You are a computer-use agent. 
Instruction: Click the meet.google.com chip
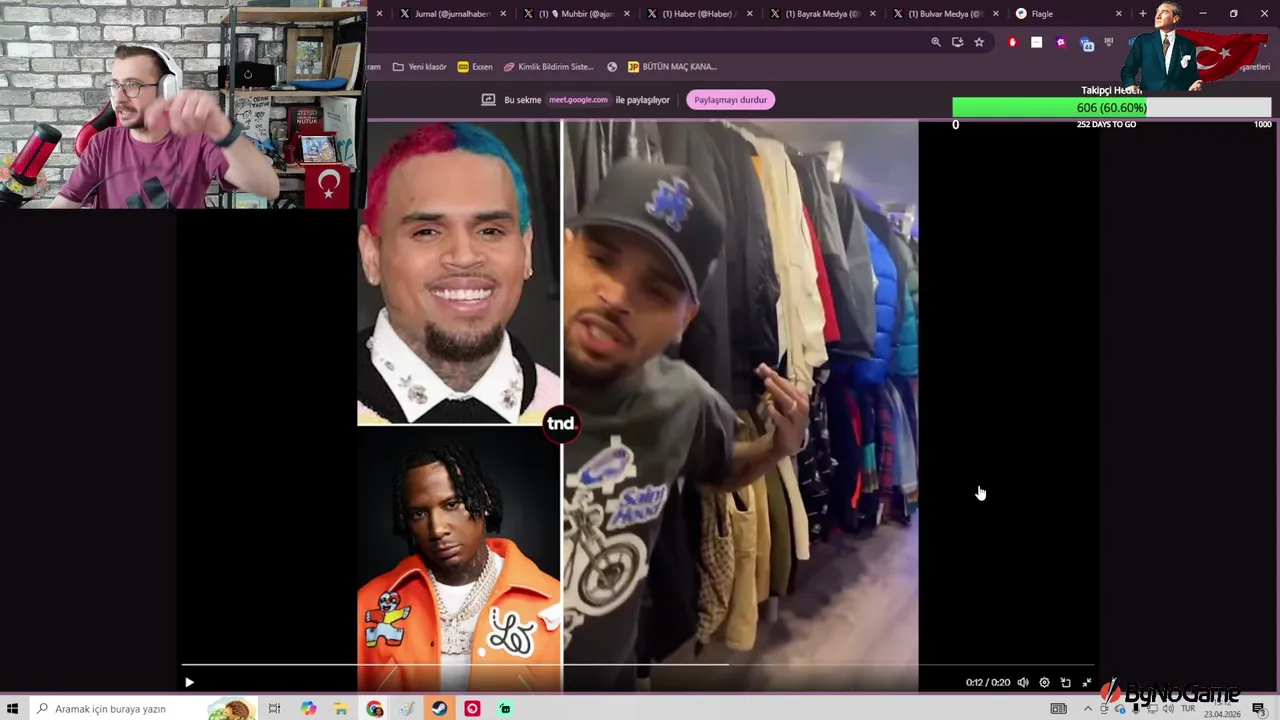tap(578, 100)
